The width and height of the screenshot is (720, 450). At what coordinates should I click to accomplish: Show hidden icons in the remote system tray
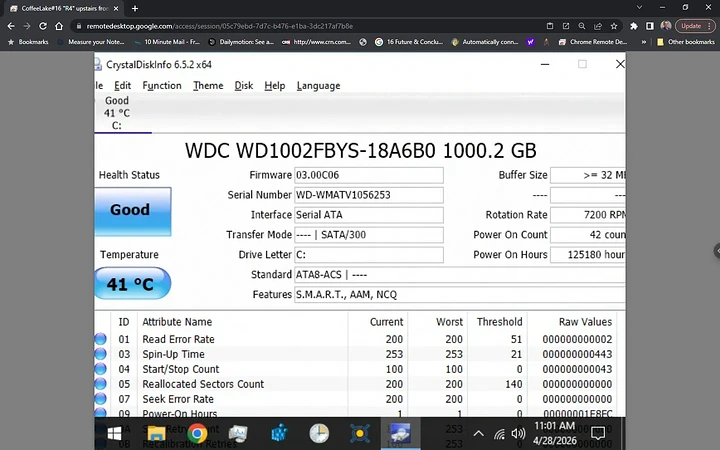coord(478,433)
